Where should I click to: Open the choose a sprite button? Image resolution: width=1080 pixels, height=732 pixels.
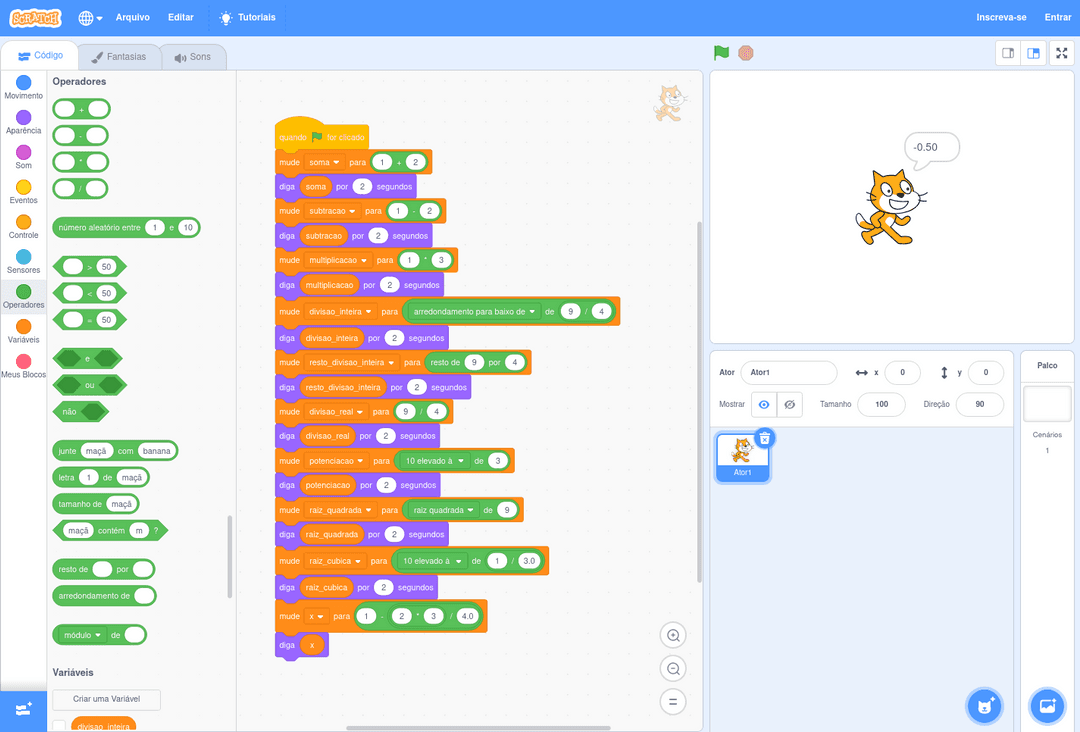985,705
